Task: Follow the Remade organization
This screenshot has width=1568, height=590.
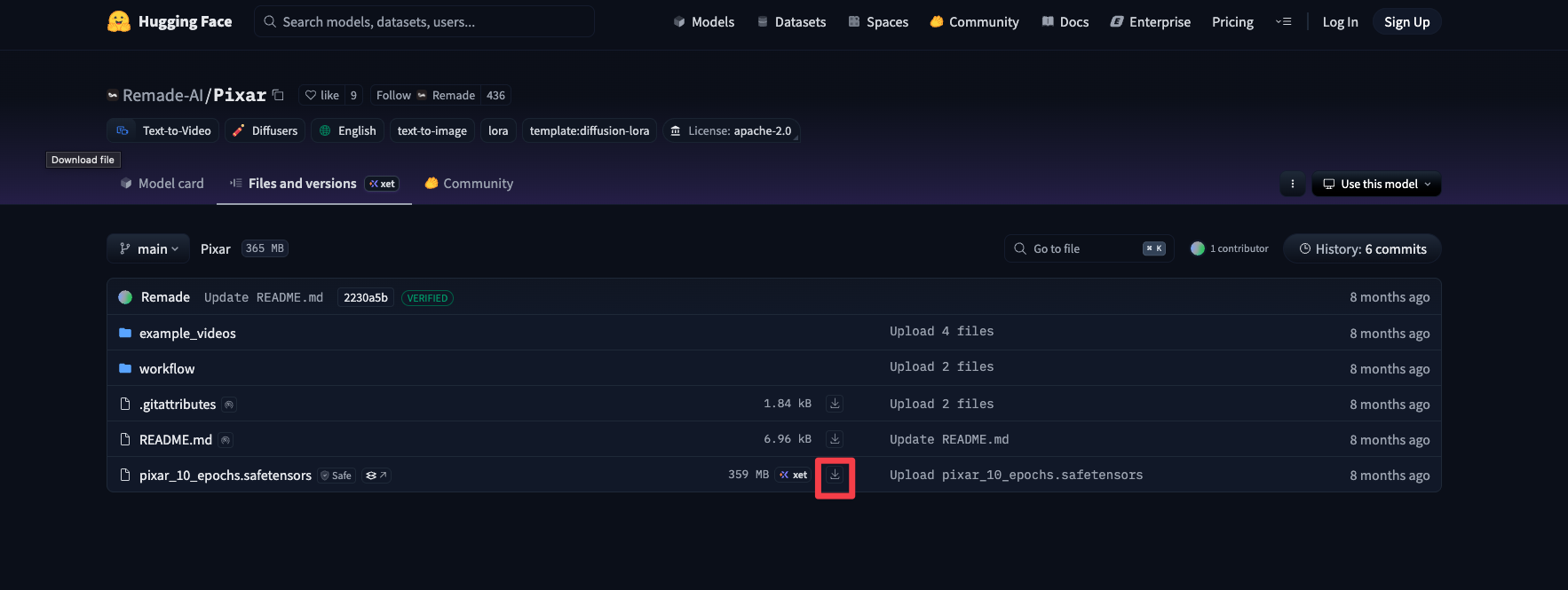Action: [425, 95]
